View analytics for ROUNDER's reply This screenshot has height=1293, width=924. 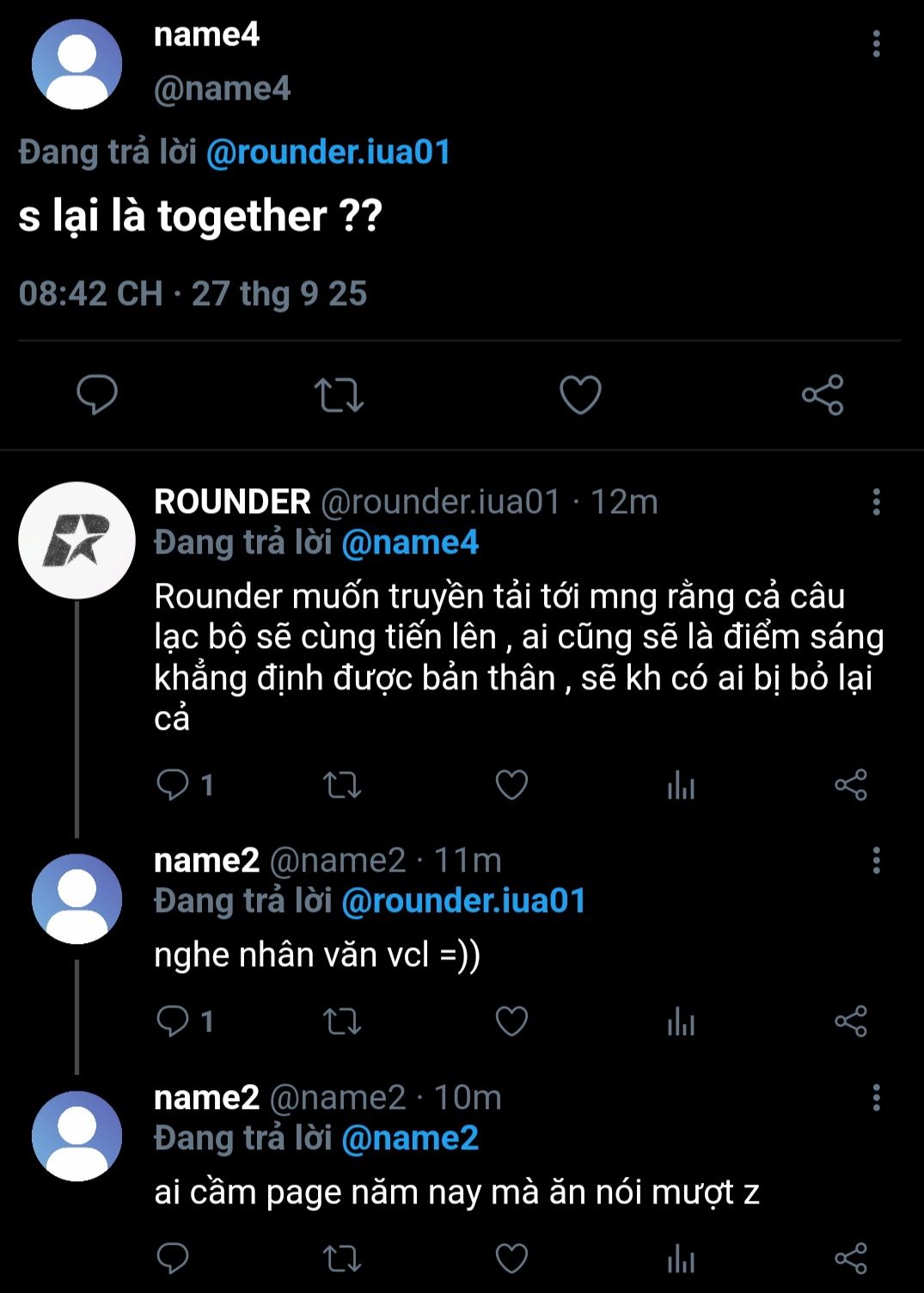681,785
